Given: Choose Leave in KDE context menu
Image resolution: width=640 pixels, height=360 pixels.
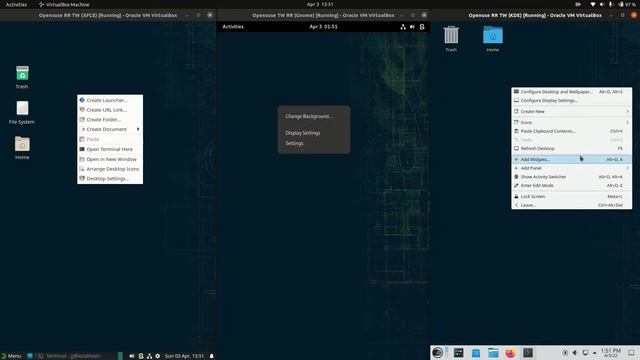Looking at the screenshot, I should (571, 205).
